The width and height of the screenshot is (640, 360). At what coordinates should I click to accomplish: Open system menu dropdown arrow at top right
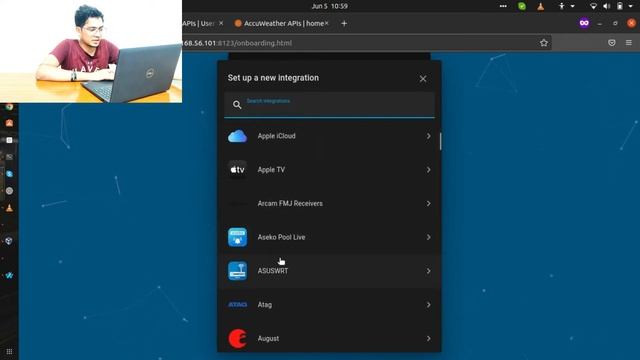tap(630, 6)
